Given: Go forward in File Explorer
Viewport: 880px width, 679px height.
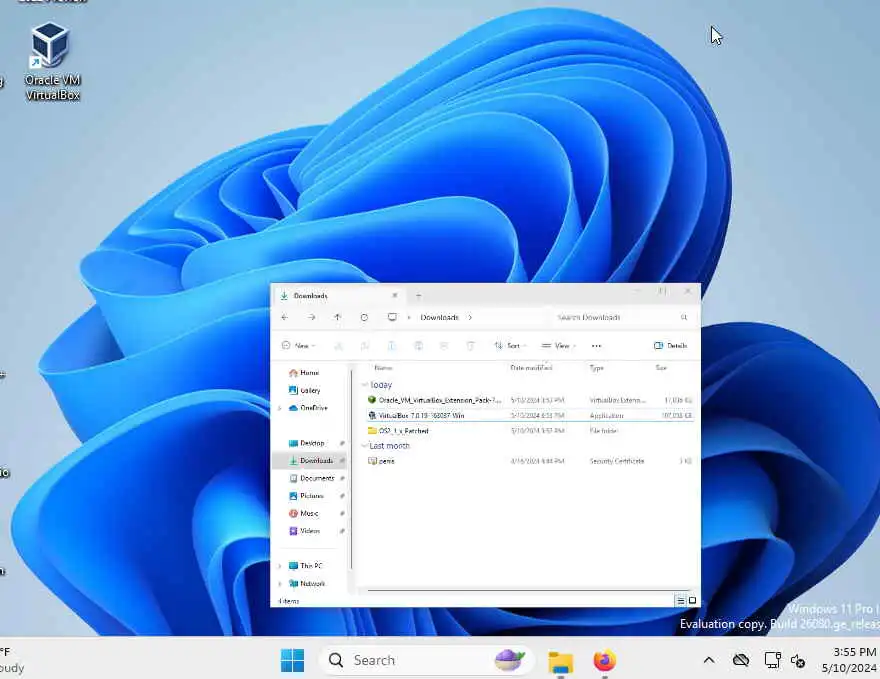Looking at the screenshot, I should [311, 317].
